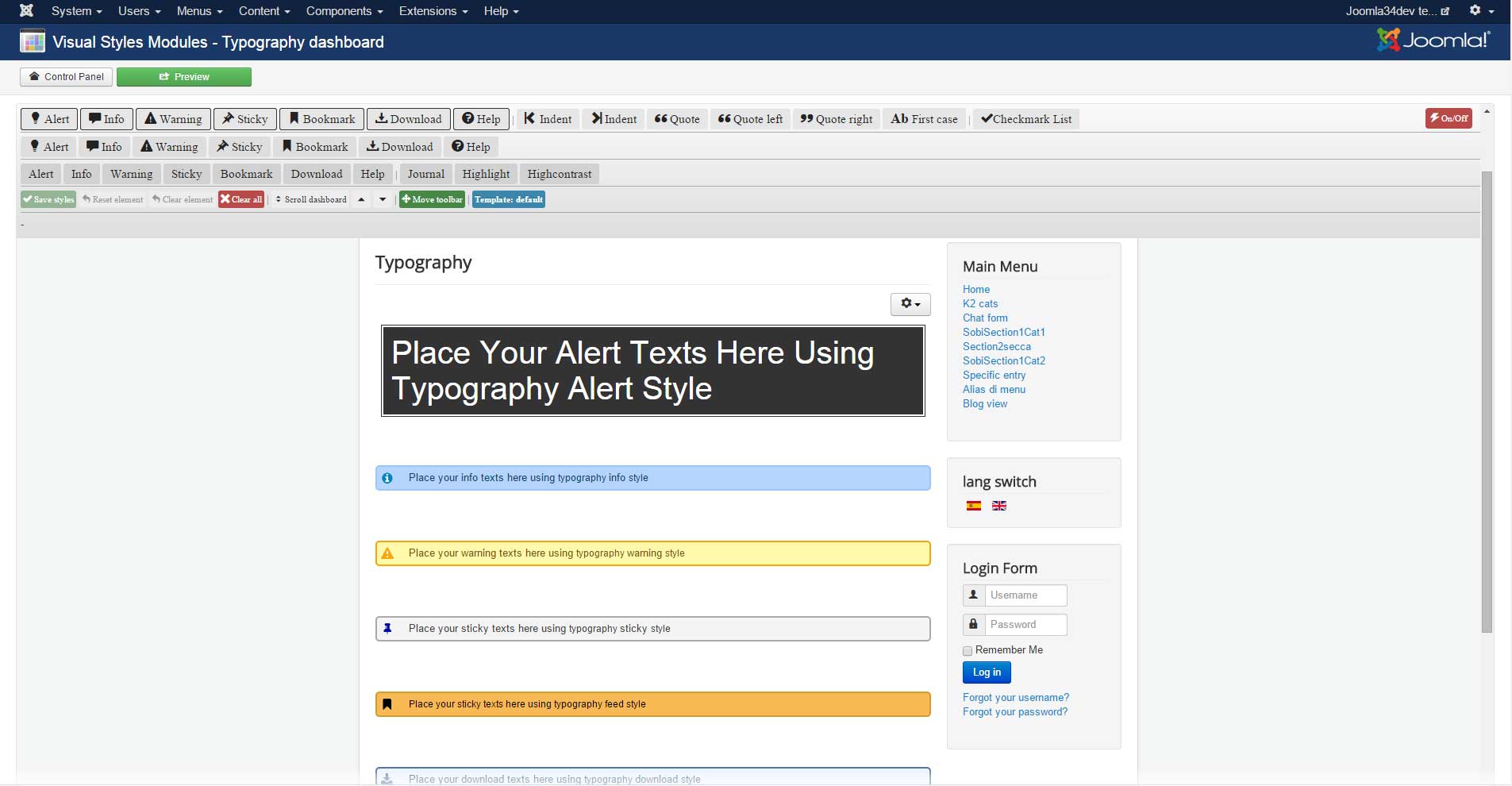The width and height of the screenshot is (1512, 786).
Task: Open the System menu
Action: pyautogui.click(x=76, y=11)
